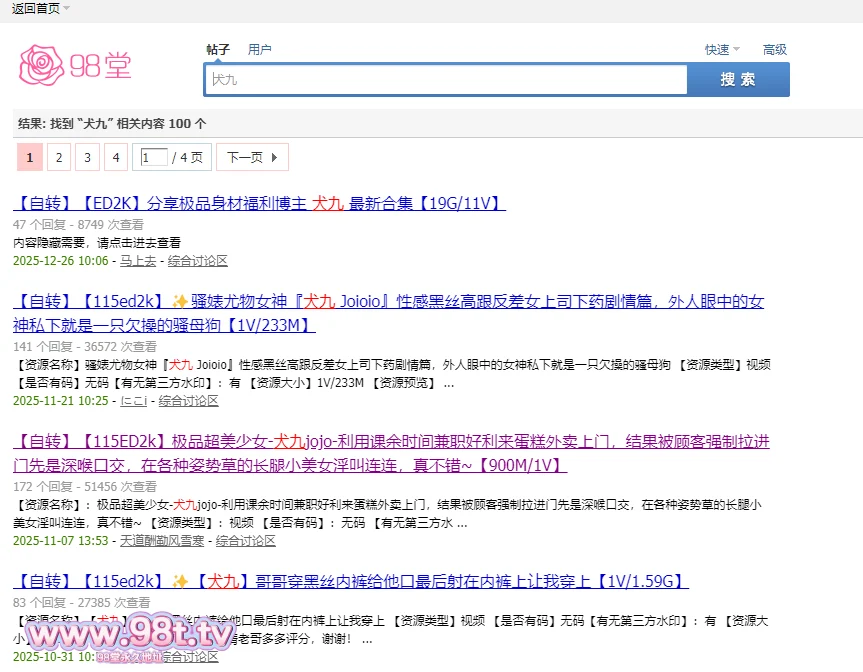Image resolution: width=863 pixels, height=672 pixels.
Task: Jump to results page 2
Action: [58, 157]
